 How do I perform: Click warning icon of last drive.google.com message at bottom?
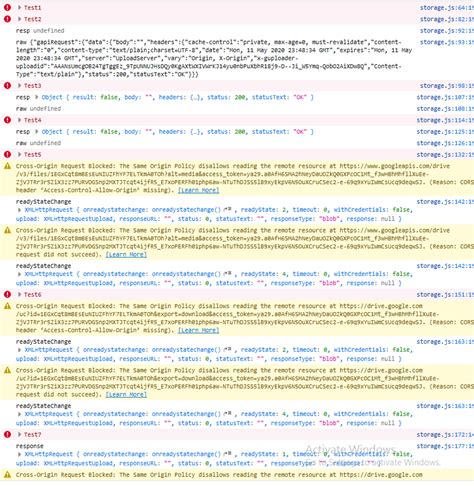[7, 474]
